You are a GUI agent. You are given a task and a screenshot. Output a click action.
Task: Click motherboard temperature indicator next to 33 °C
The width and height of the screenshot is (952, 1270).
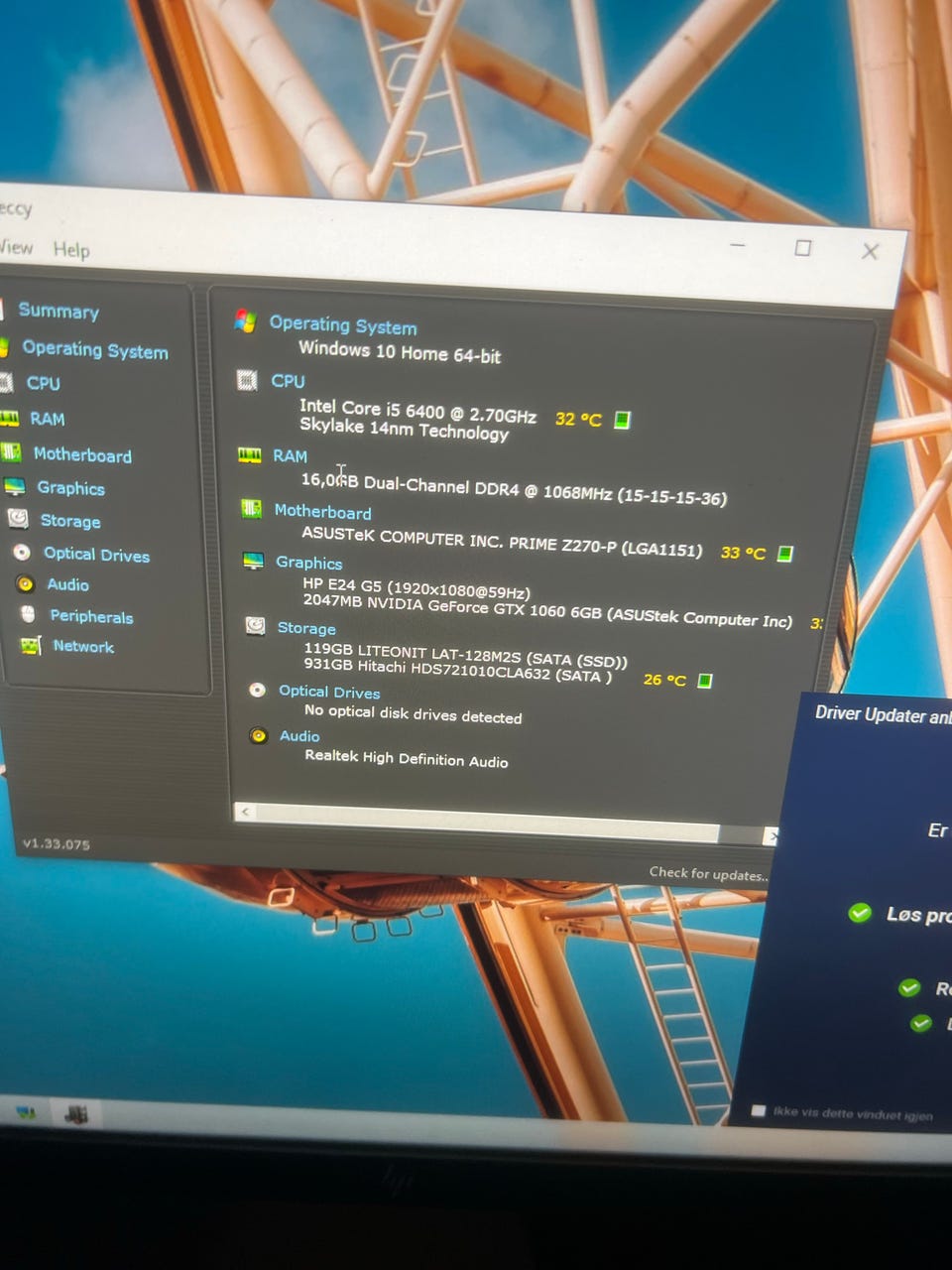(784, 554)
